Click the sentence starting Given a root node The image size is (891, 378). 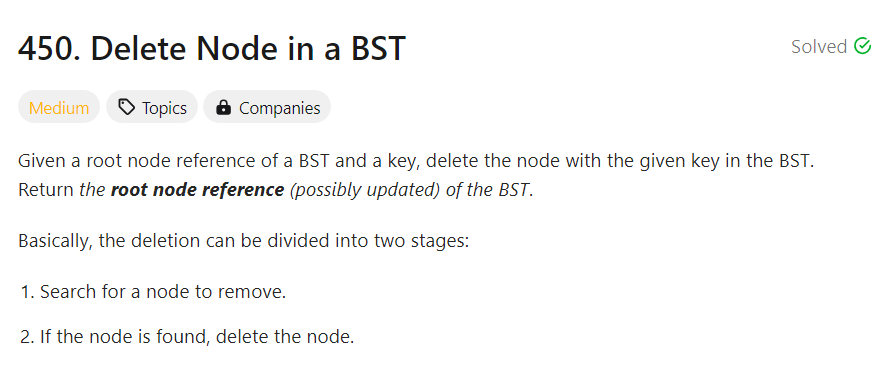(417, 161)
